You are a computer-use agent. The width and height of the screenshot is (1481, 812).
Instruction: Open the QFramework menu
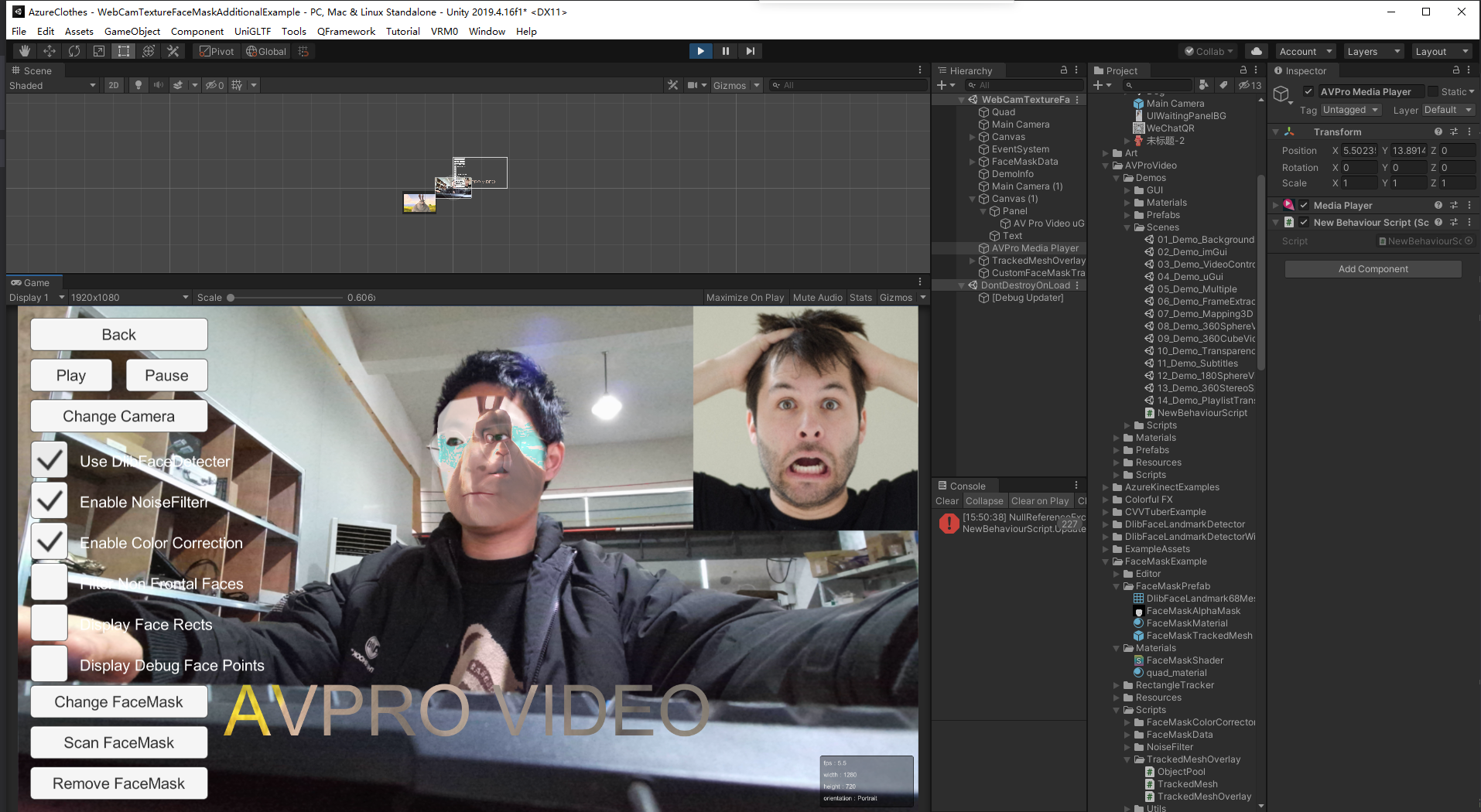click(346, 31)
